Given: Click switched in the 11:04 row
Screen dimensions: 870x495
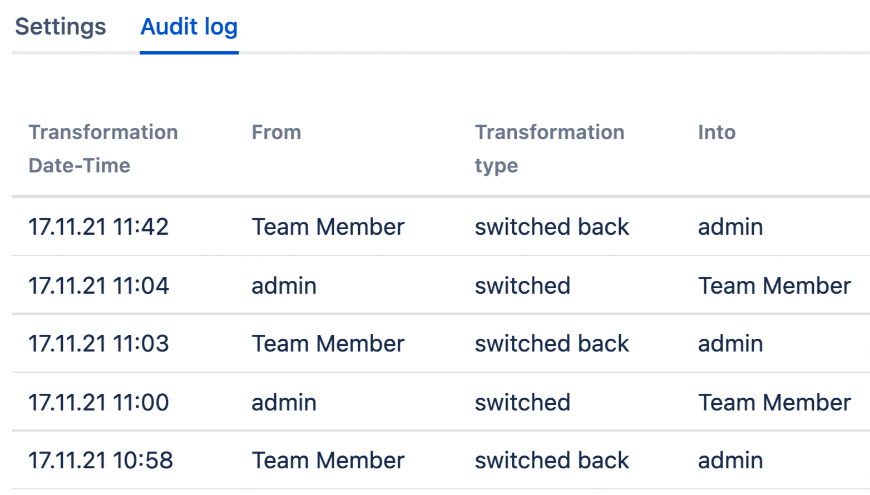Looking at the screenshot, I should pyautogui.click(x=522, y=286).
